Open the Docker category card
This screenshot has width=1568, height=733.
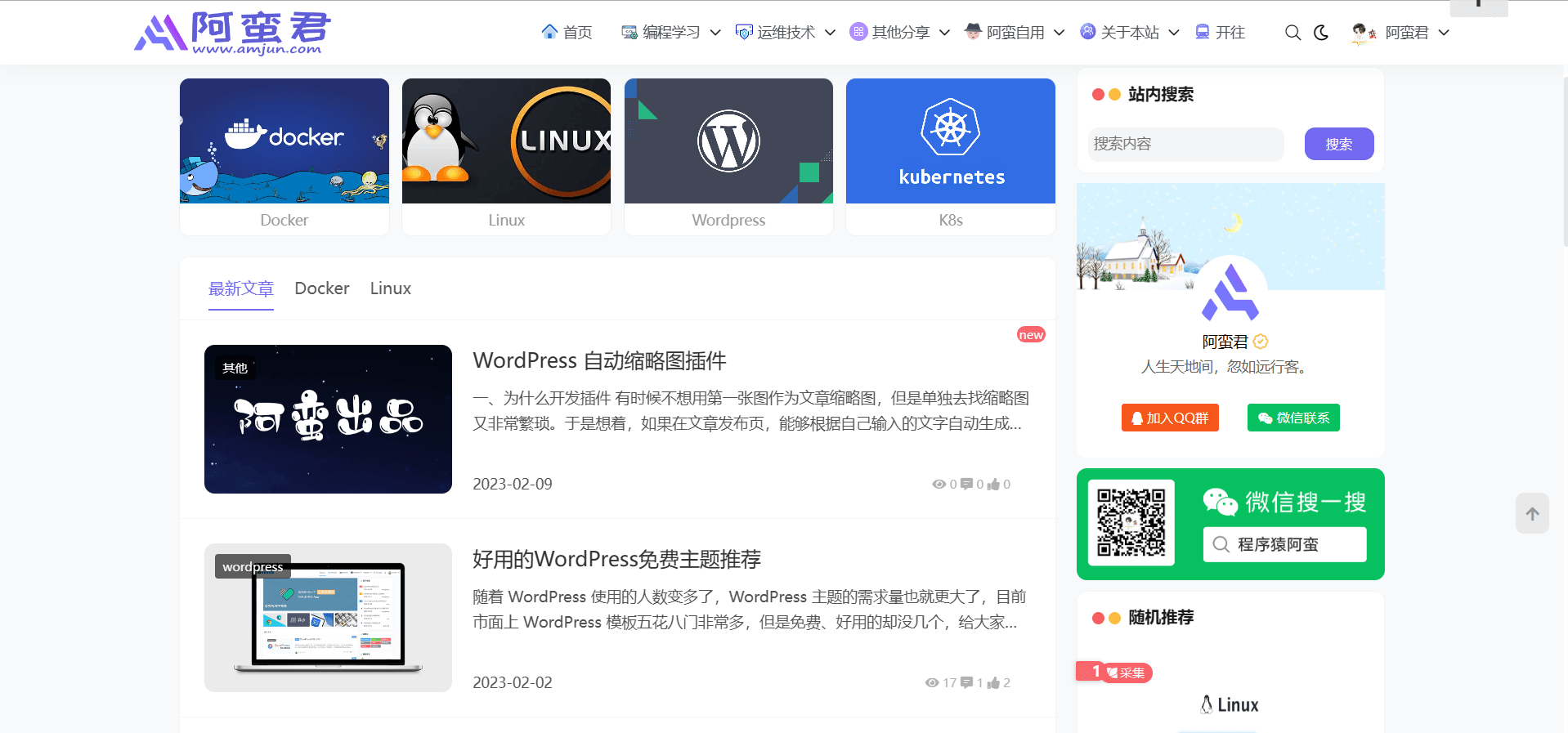click(x=284, y=157)
